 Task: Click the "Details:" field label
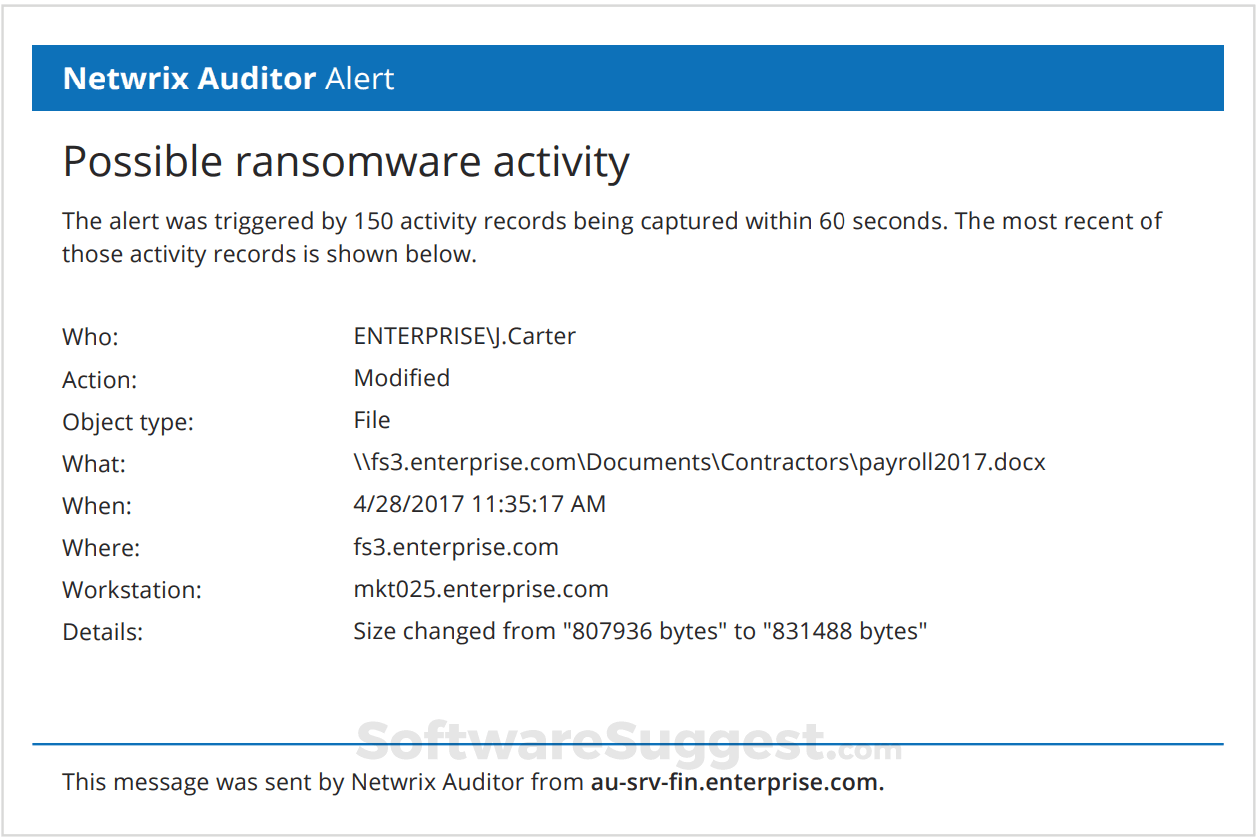tap(103, 633)
